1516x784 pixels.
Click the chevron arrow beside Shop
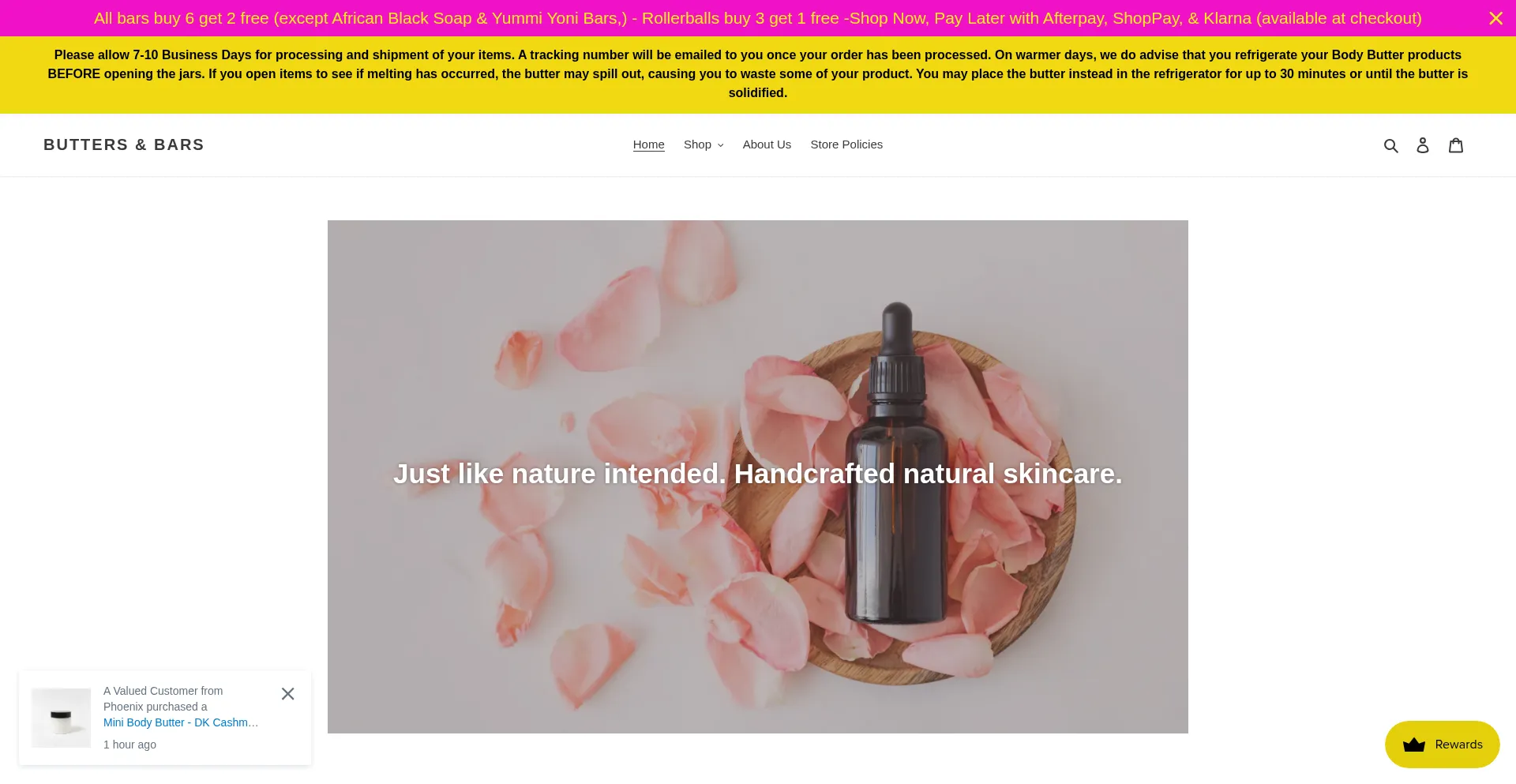click(720, 145)
